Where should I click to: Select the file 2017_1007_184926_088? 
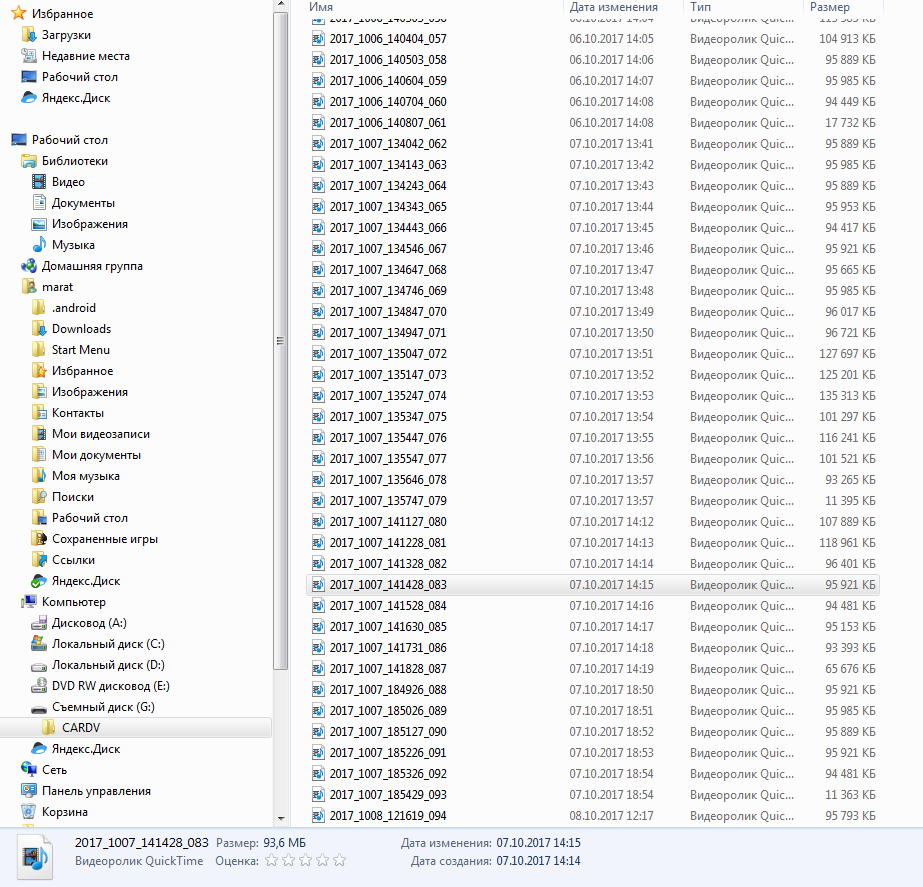coord(388,690)
